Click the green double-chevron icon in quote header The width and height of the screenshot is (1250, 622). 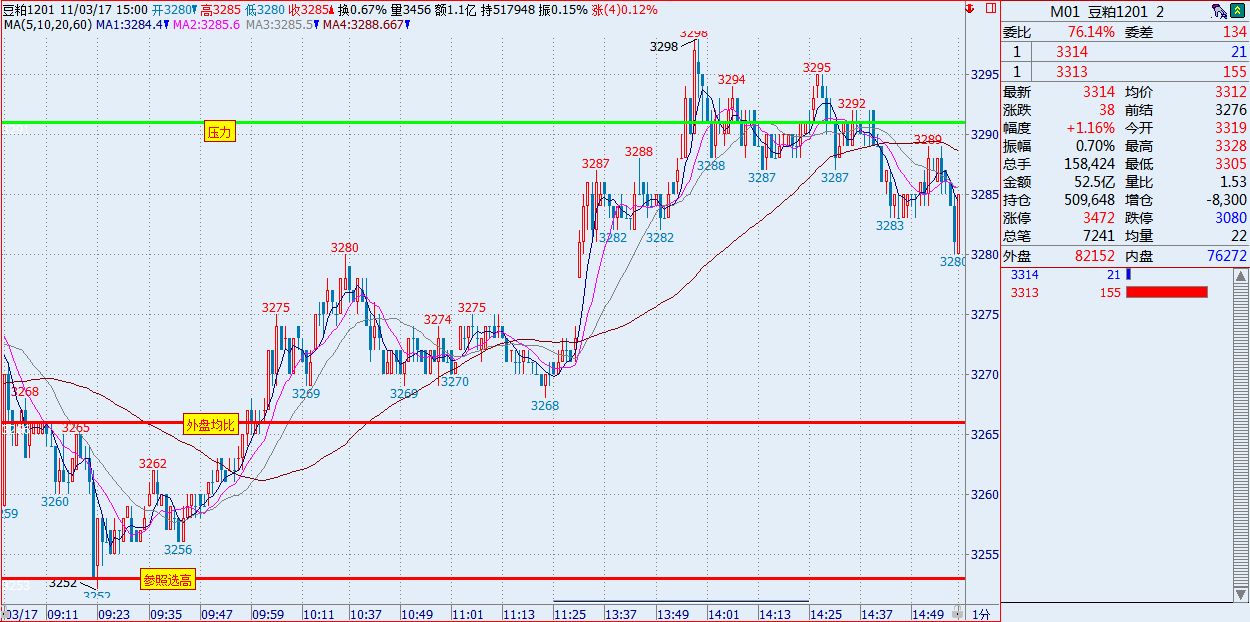[x=1239, y=11]
